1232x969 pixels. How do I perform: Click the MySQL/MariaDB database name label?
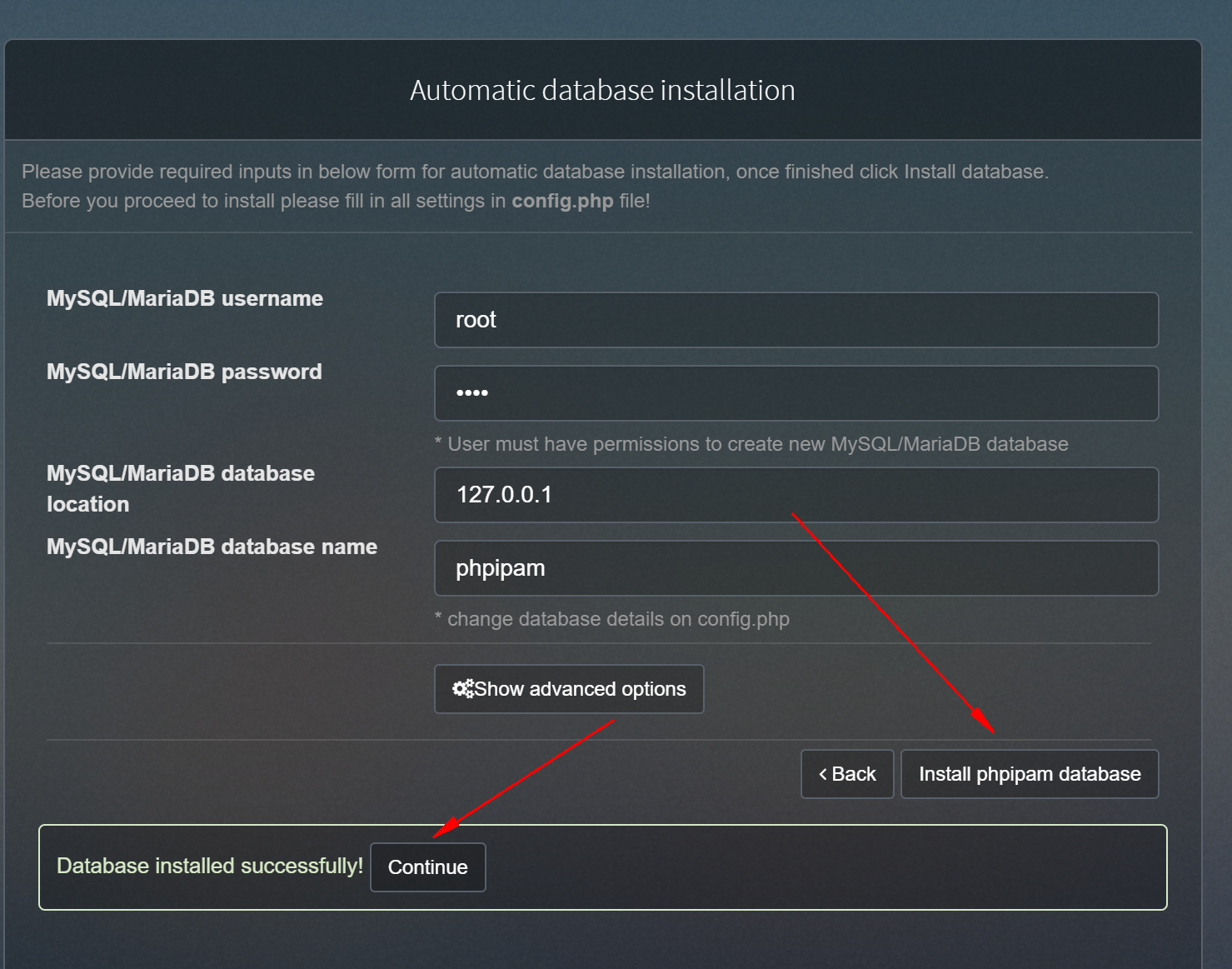click(212, 547)
